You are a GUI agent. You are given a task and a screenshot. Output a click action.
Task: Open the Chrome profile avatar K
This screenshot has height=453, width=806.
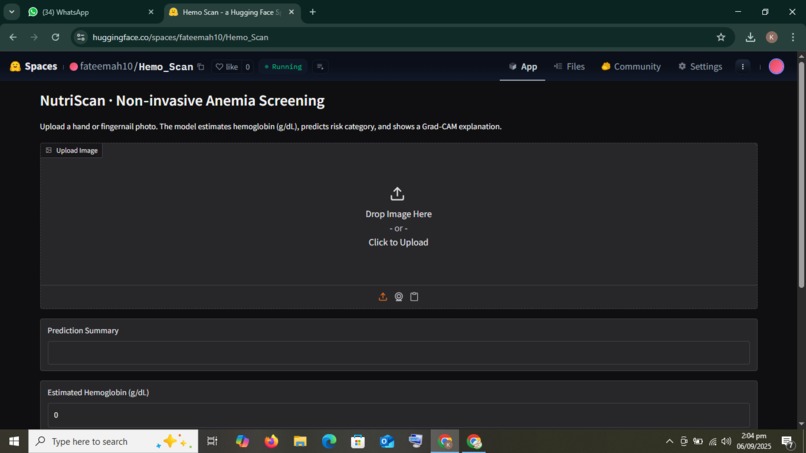click(x=772, y=37)
